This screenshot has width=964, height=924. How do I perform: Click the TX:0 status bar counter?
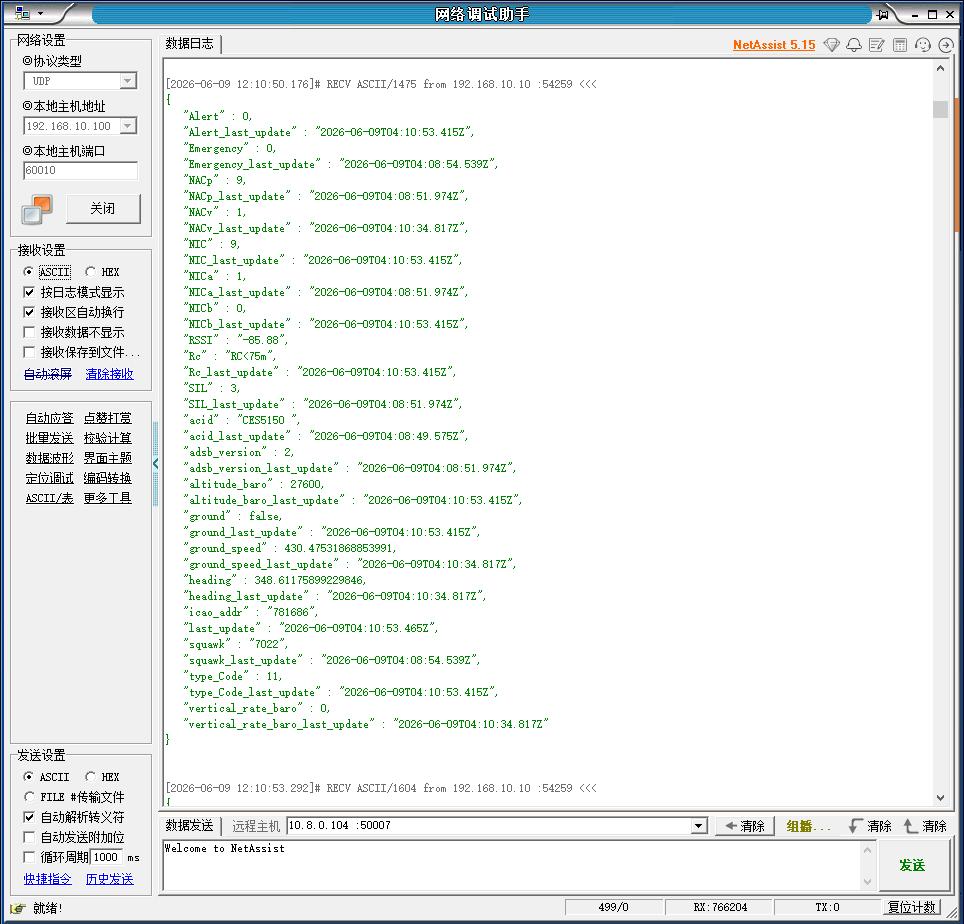[x=828, y=907]
